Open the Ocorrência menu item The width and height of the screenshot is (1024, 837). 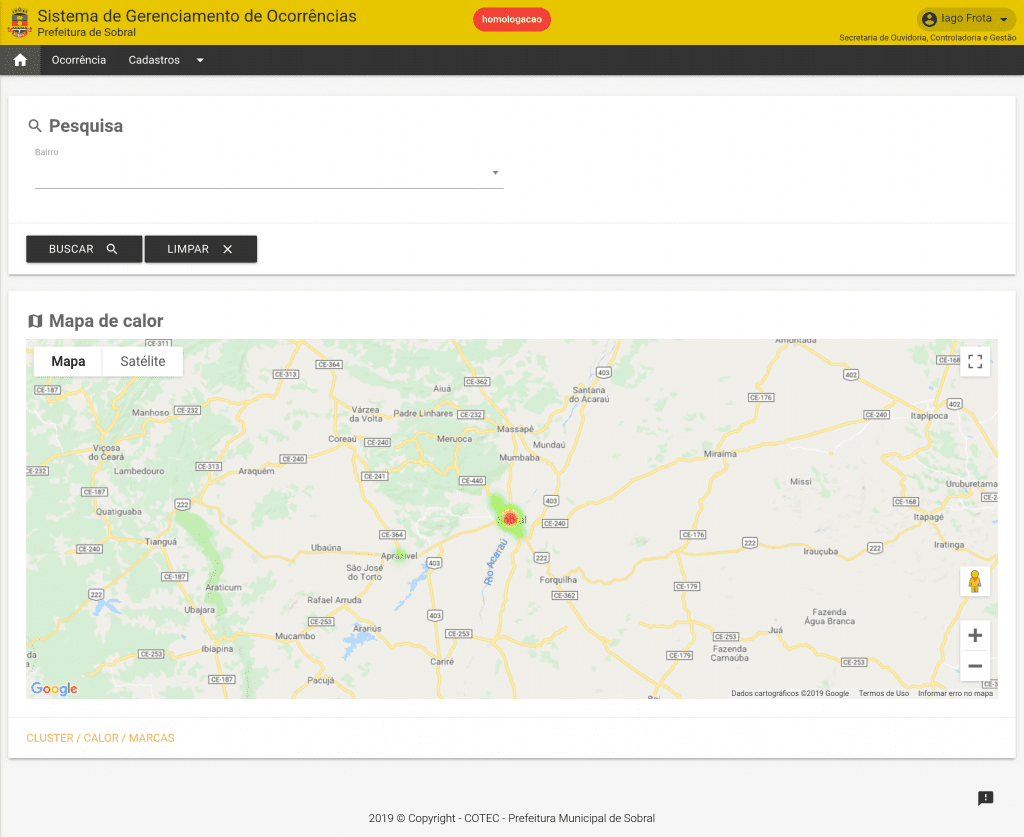coord(79,60)
